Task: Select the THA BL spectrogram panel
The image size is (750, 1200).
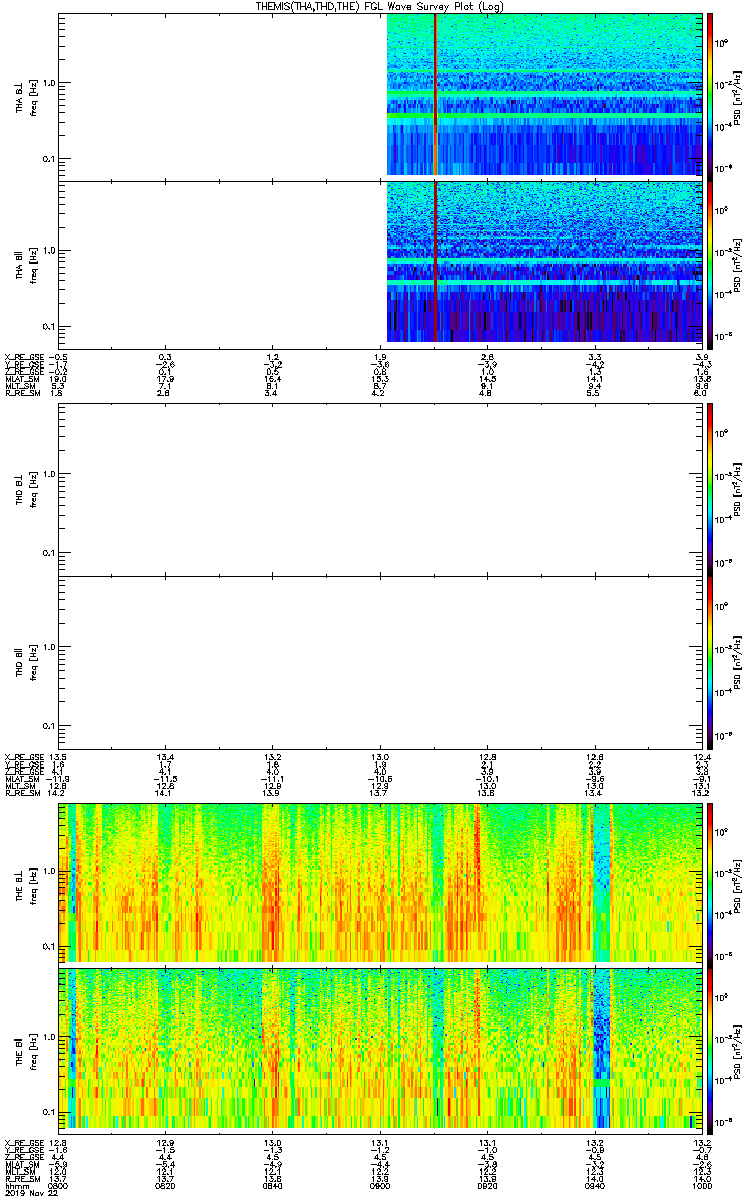Action: [x=380, y=95]
